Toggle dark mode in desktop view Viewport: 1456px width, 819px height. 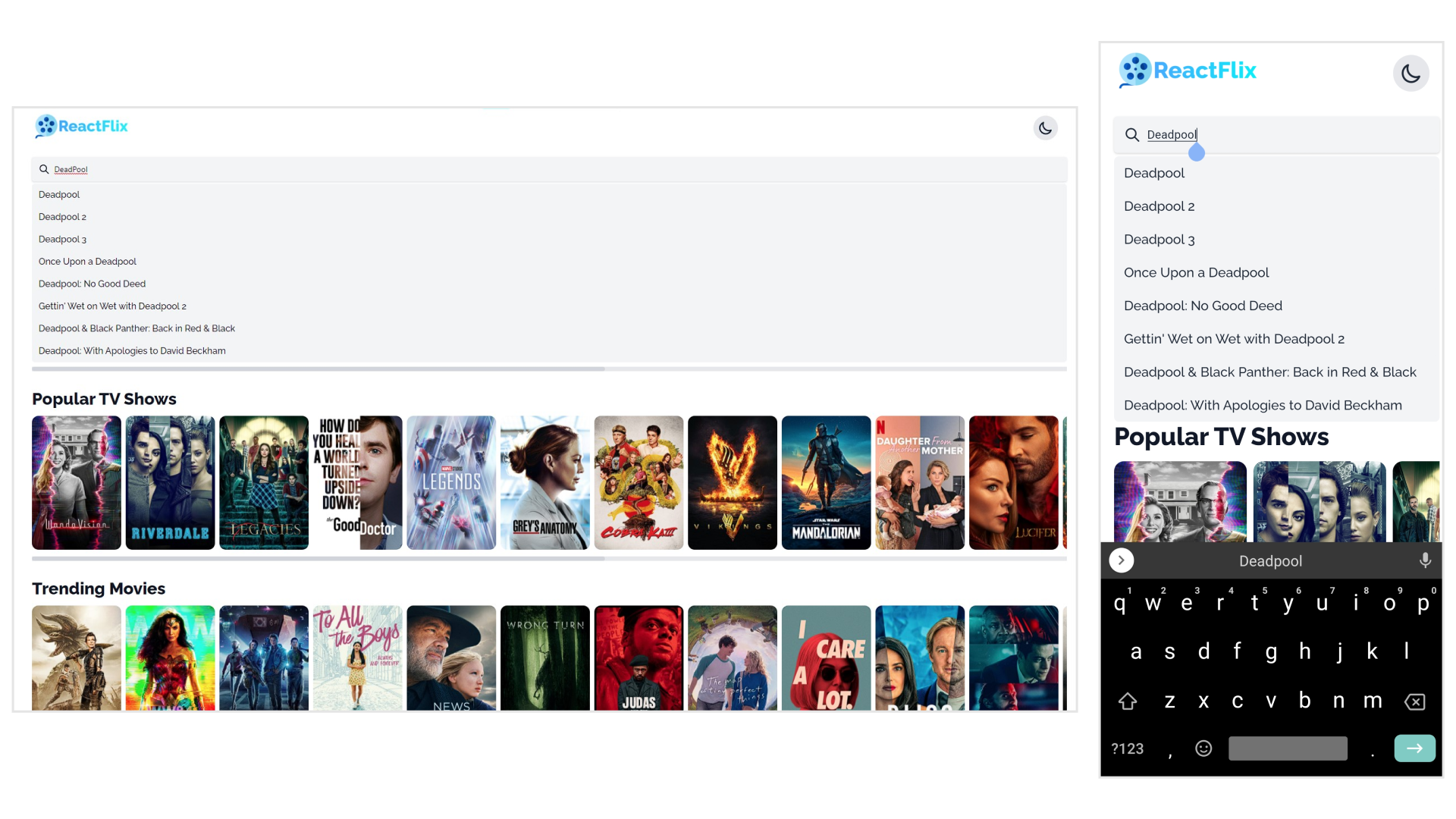pyautogui.click(x=1045, y=128)
